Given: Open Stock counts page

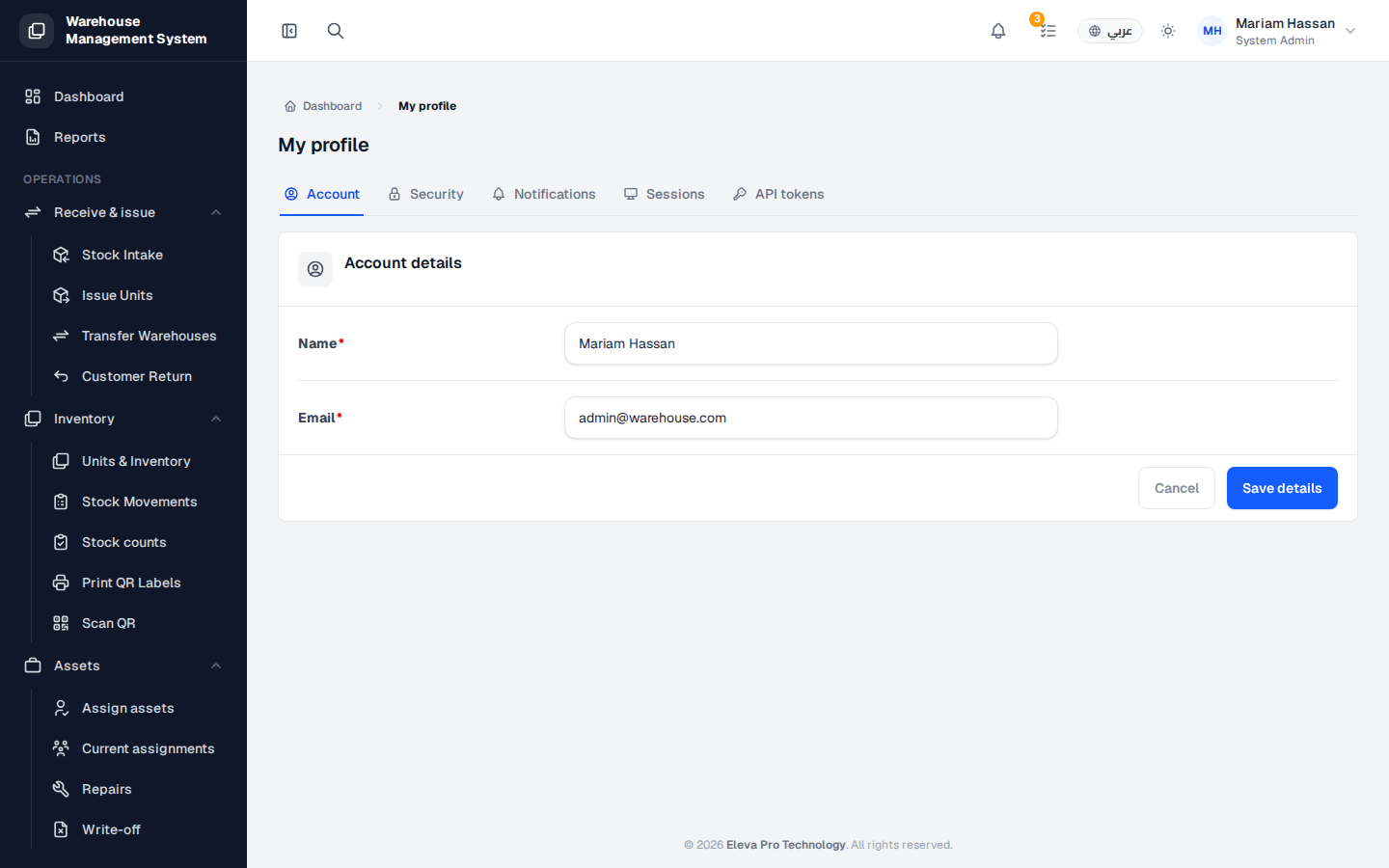Looking at the screenshot, I should point(137,542).
